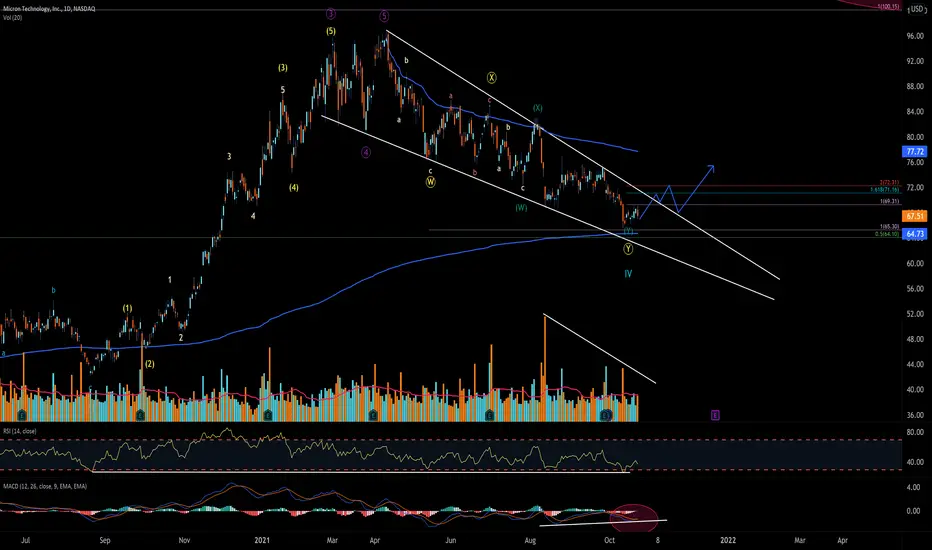
Task: Click the 4.00 MACD axis label
Action: [x=913, y=488]
